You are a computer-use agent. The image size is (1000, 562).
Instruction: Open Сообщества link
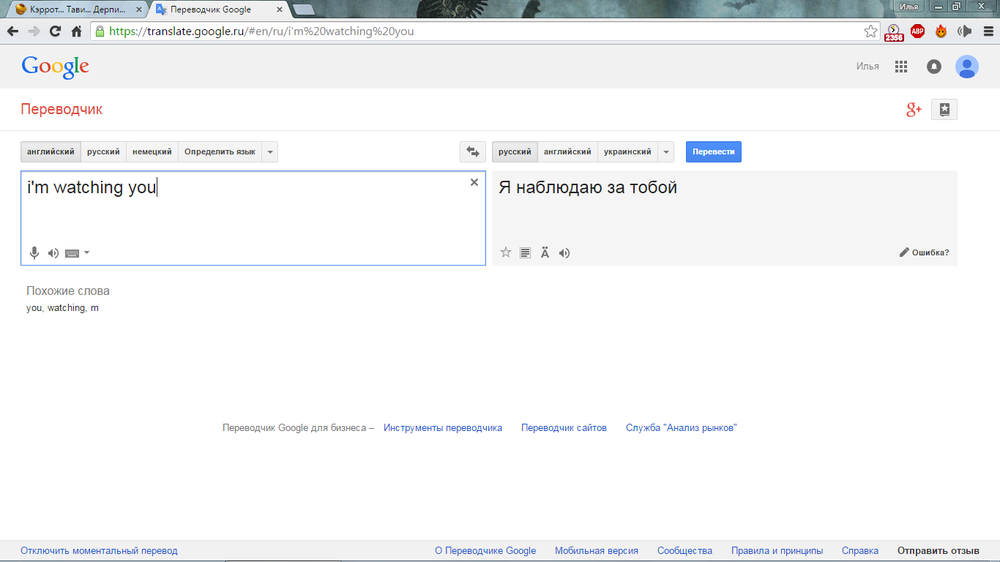point(685,551)
